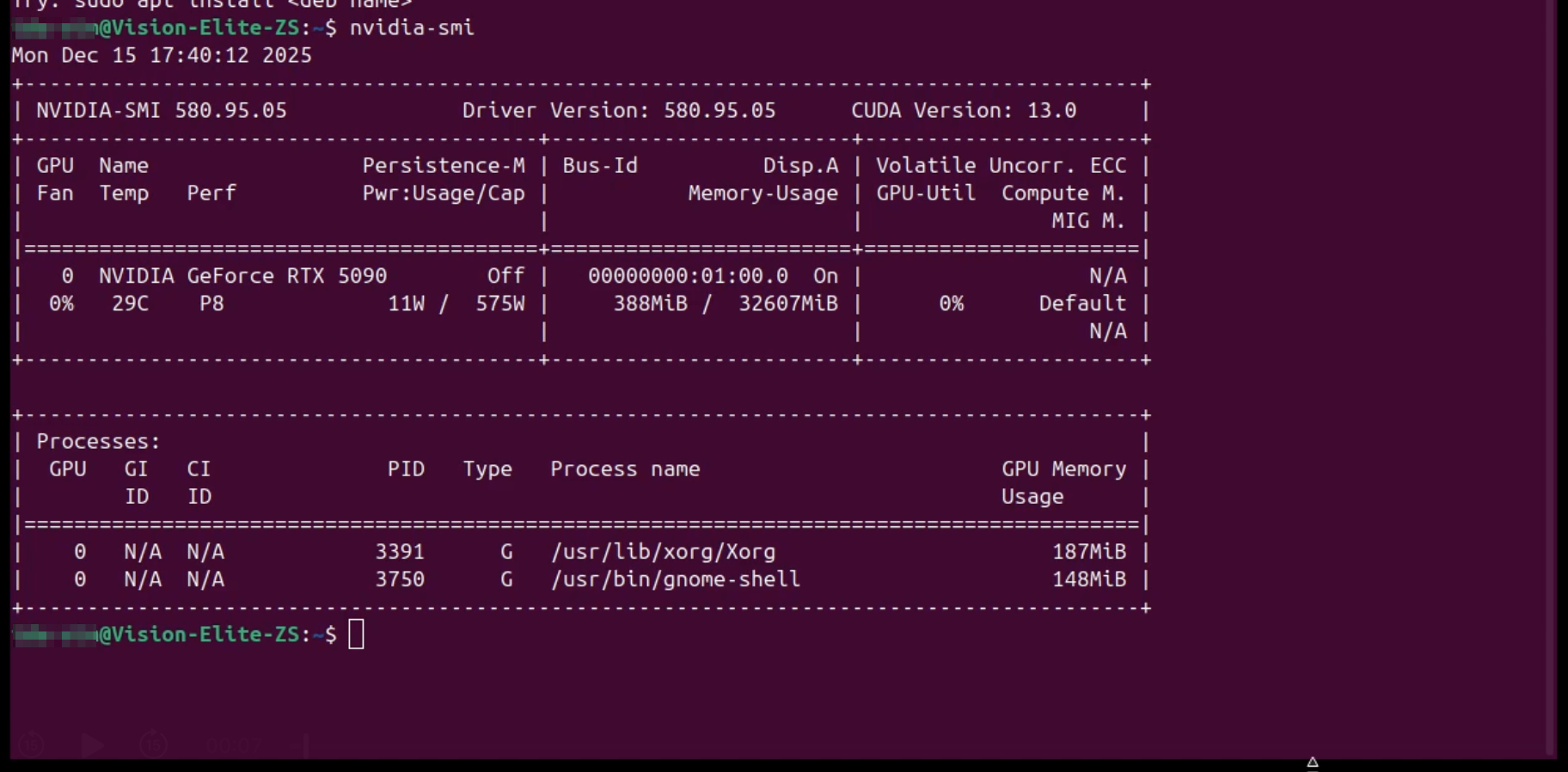Click the /usr/bin/gnome-shell process name
The width and height of the screenshot is (1568, 772).
click(x=675, y=579)
